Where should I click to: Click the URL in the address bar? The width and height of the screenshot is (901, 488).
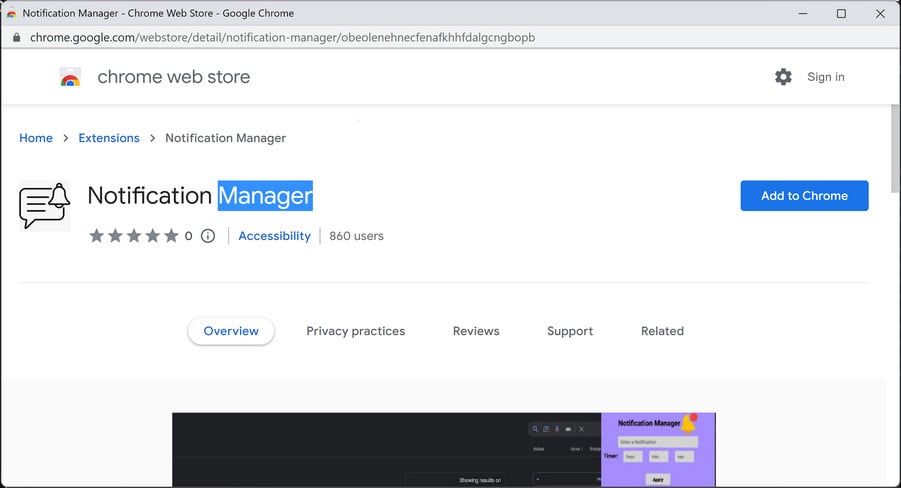(x=283, y=37)
